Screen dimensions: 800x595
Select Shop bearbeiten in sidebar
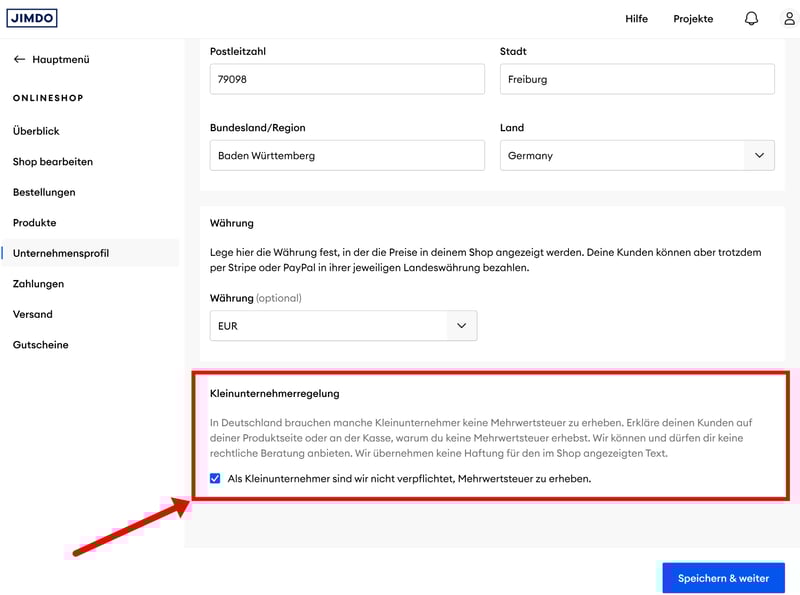pyautogui.click(x=52, y=162)
